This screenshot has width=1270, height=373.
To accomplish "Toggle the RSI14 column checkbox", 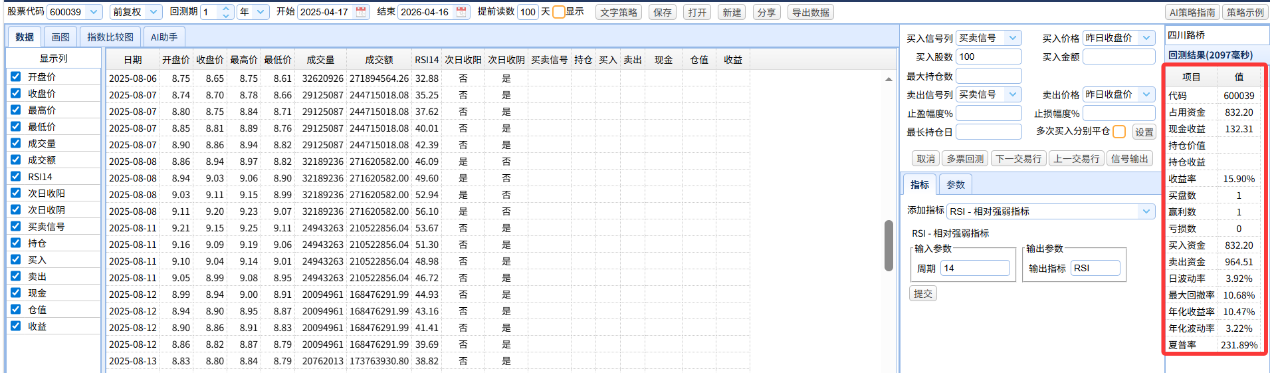I will coord(15,176).
